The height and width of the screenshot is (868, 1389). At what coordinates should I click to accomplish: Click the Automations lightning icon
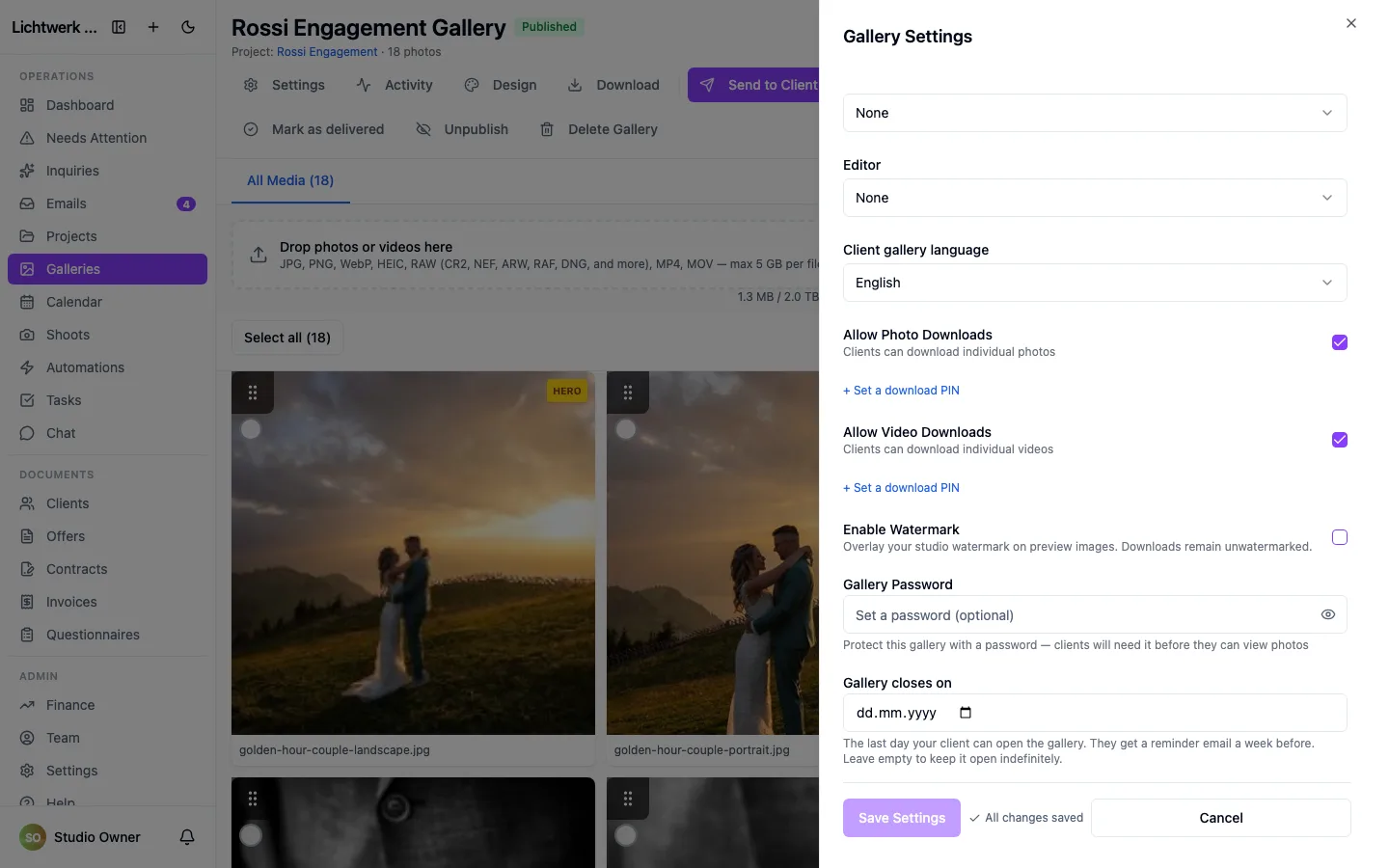pos(27,367)
